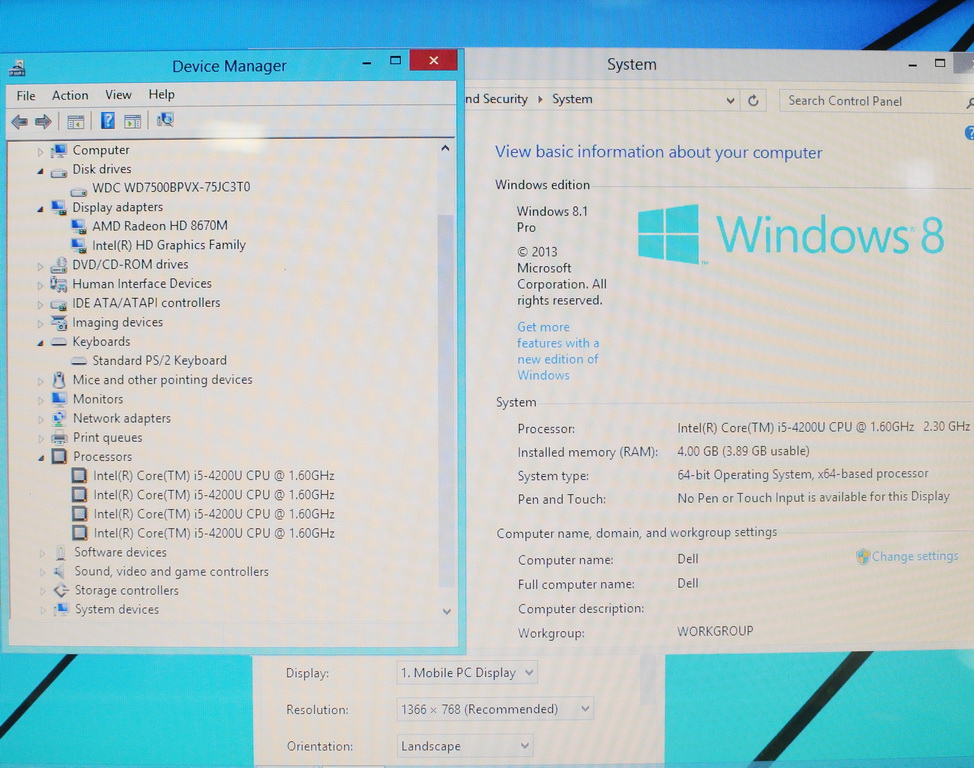Click the action pane toolbar icon next to Help
974x768 pixels.
tap(132, 121)
